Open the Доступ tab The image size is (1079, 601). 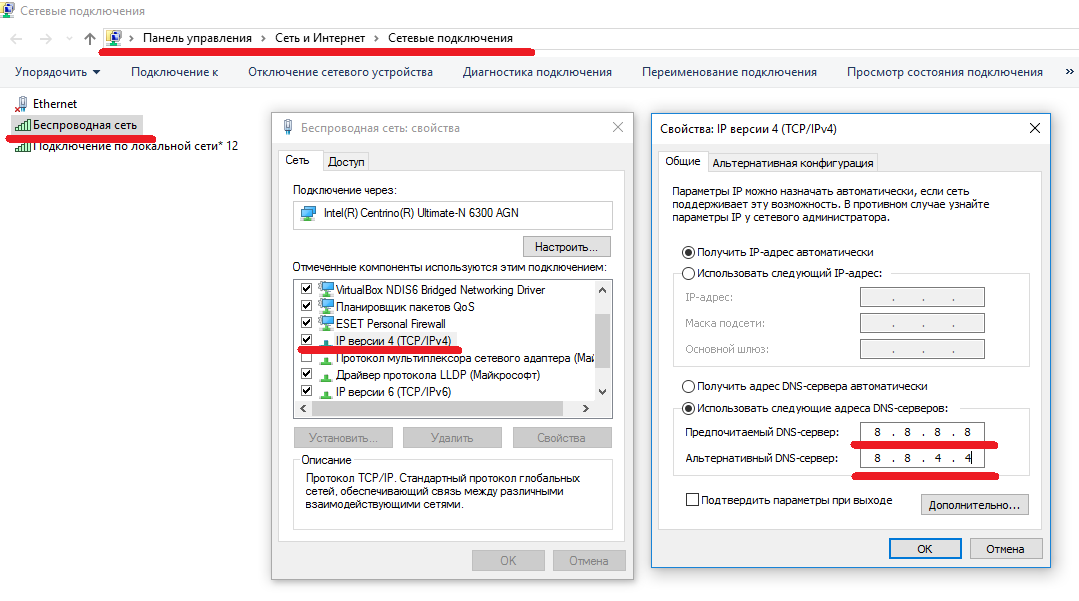[346, 162]
